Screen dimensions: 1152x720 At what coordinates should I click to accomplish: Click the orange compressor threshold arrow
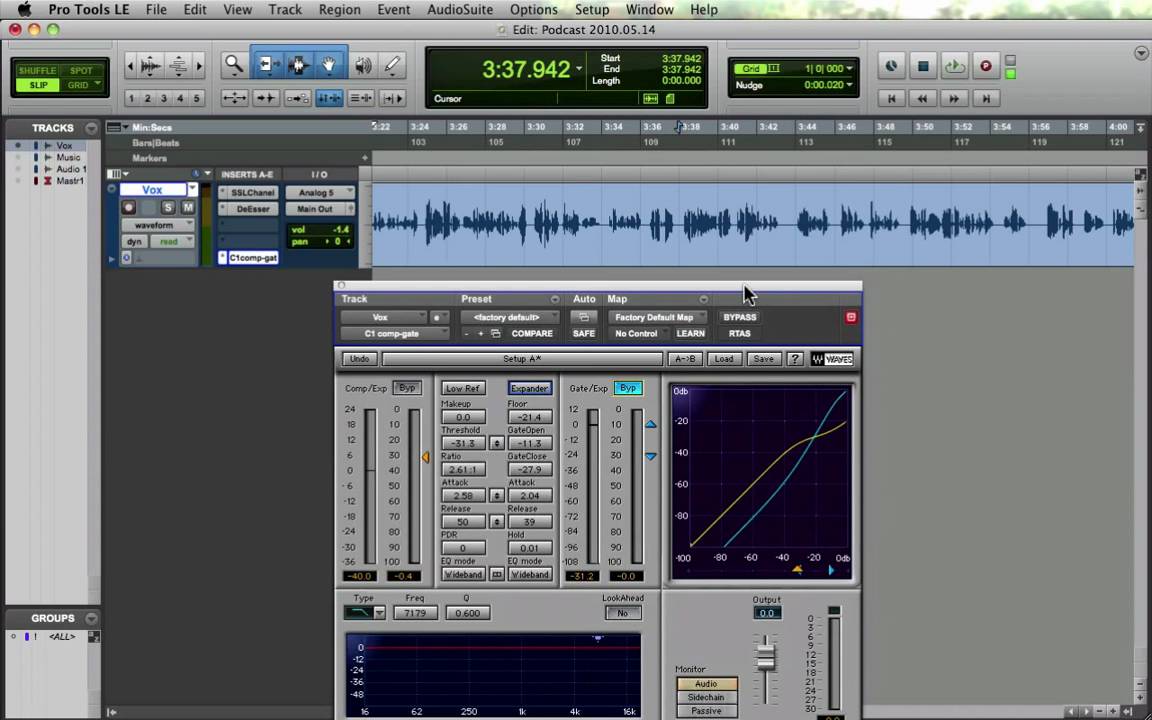click(x=425, y=457)
